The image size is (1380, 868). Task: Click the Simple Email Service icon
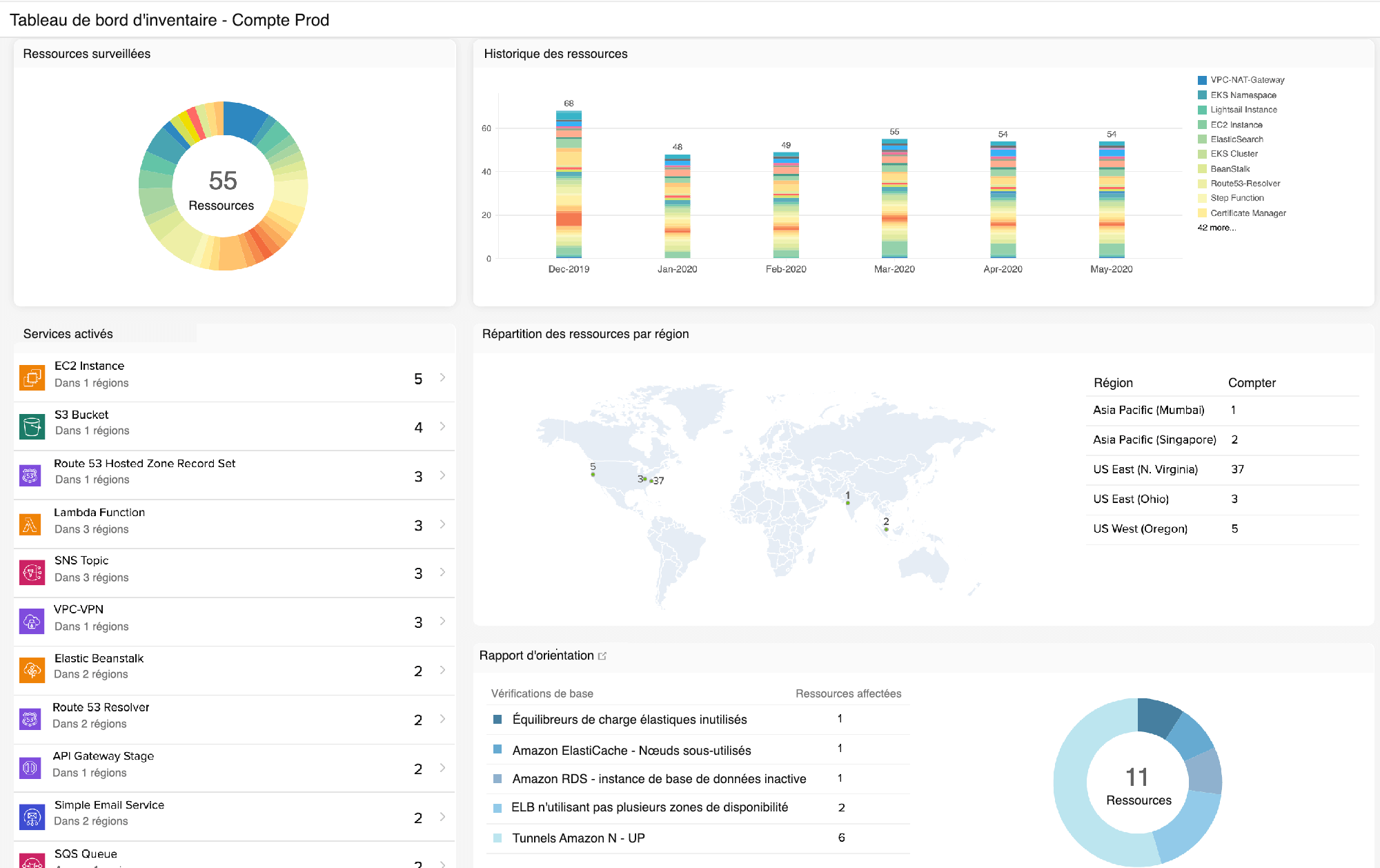click(x=32, y=817)
